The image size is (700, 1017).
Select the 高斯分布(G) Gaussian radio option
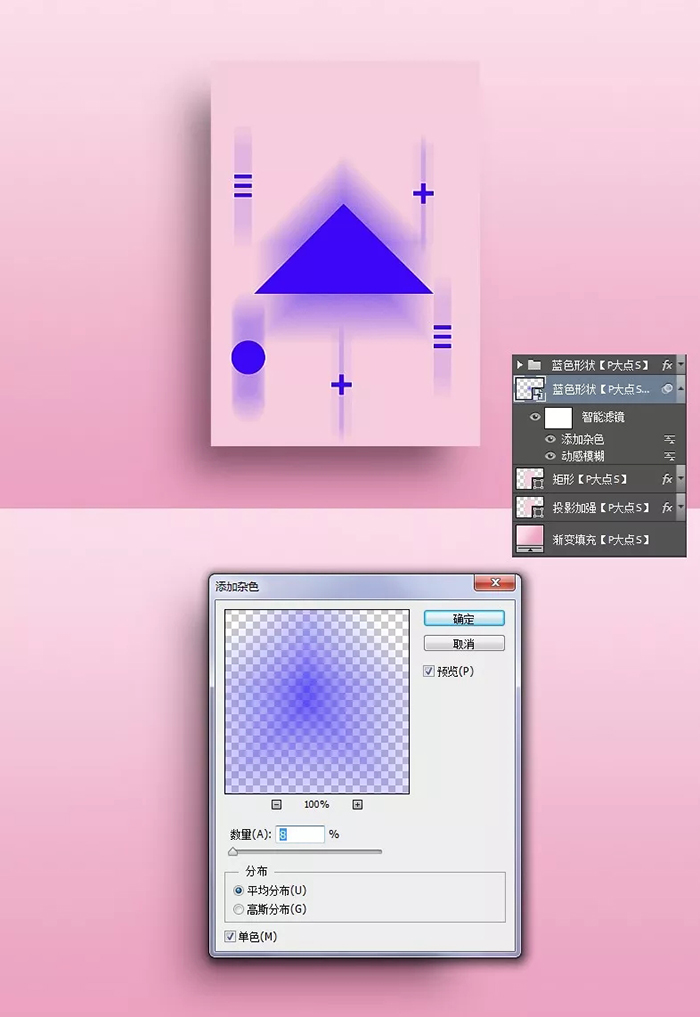[x=238, y=909]
